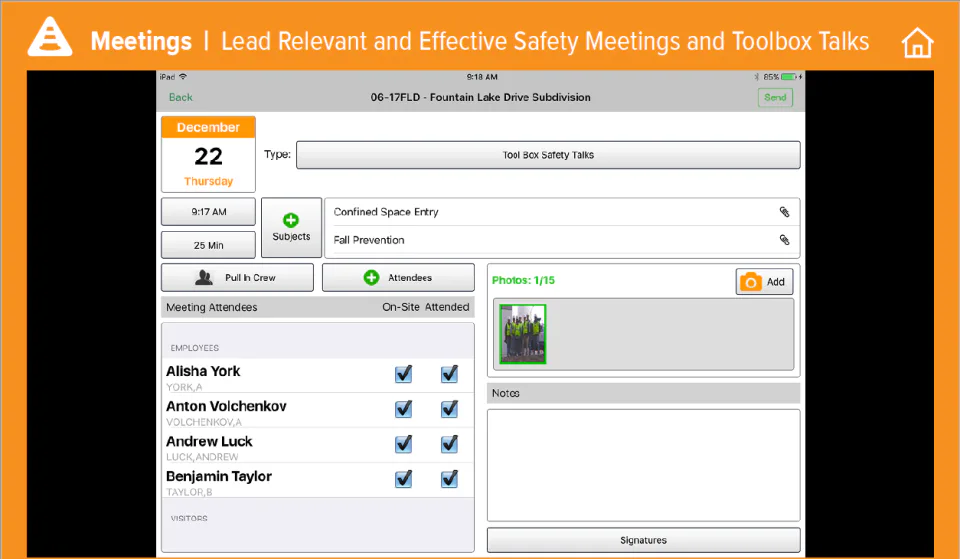Tap the 9:18 AM status bar clock

[482, 77]
